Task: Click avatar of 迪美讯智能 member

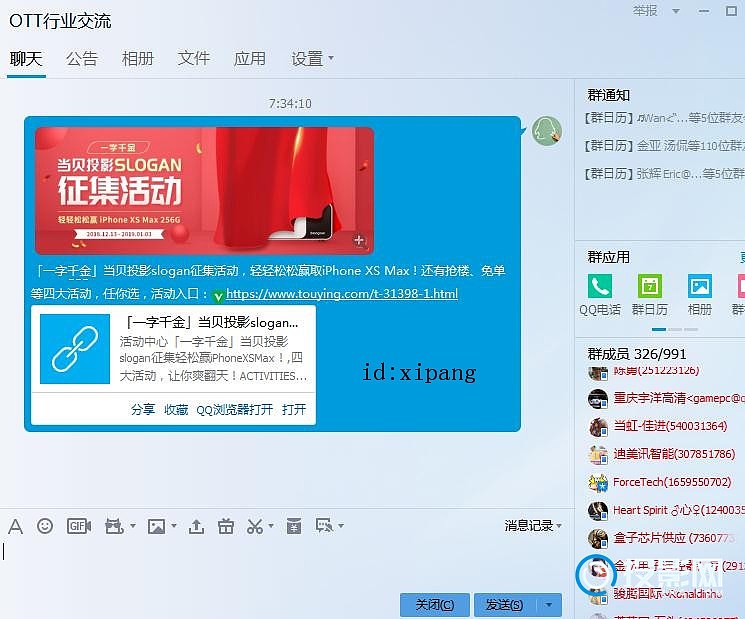Action: [x=598, y=455]
